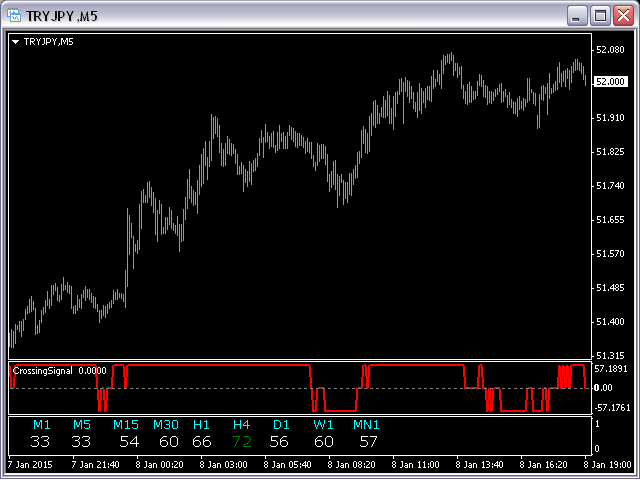Maximize the TRYJPY chart window
640x480 pixels.
[x=600, y=16]
